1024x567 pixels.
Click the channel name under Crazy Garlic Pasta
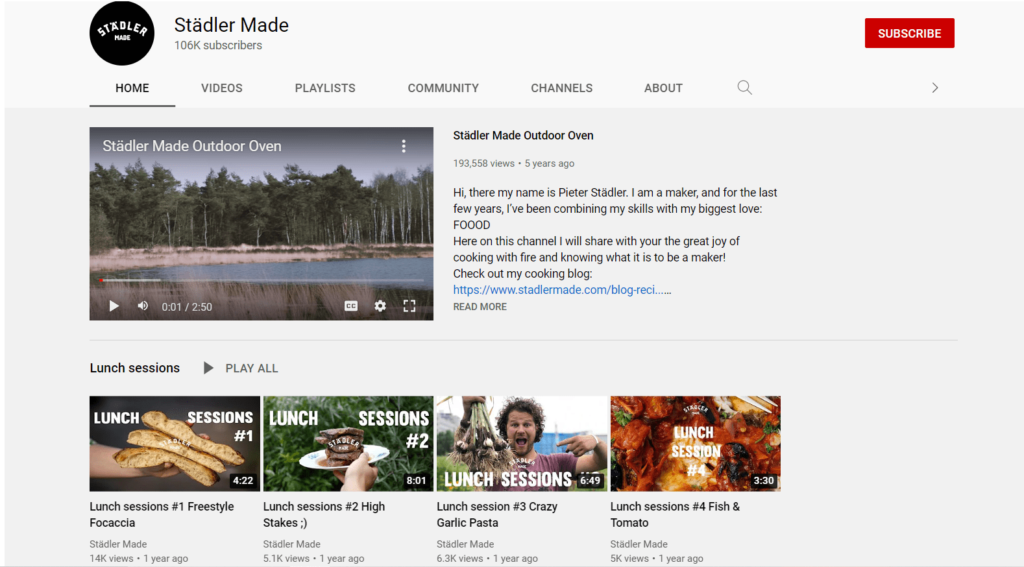466,543
